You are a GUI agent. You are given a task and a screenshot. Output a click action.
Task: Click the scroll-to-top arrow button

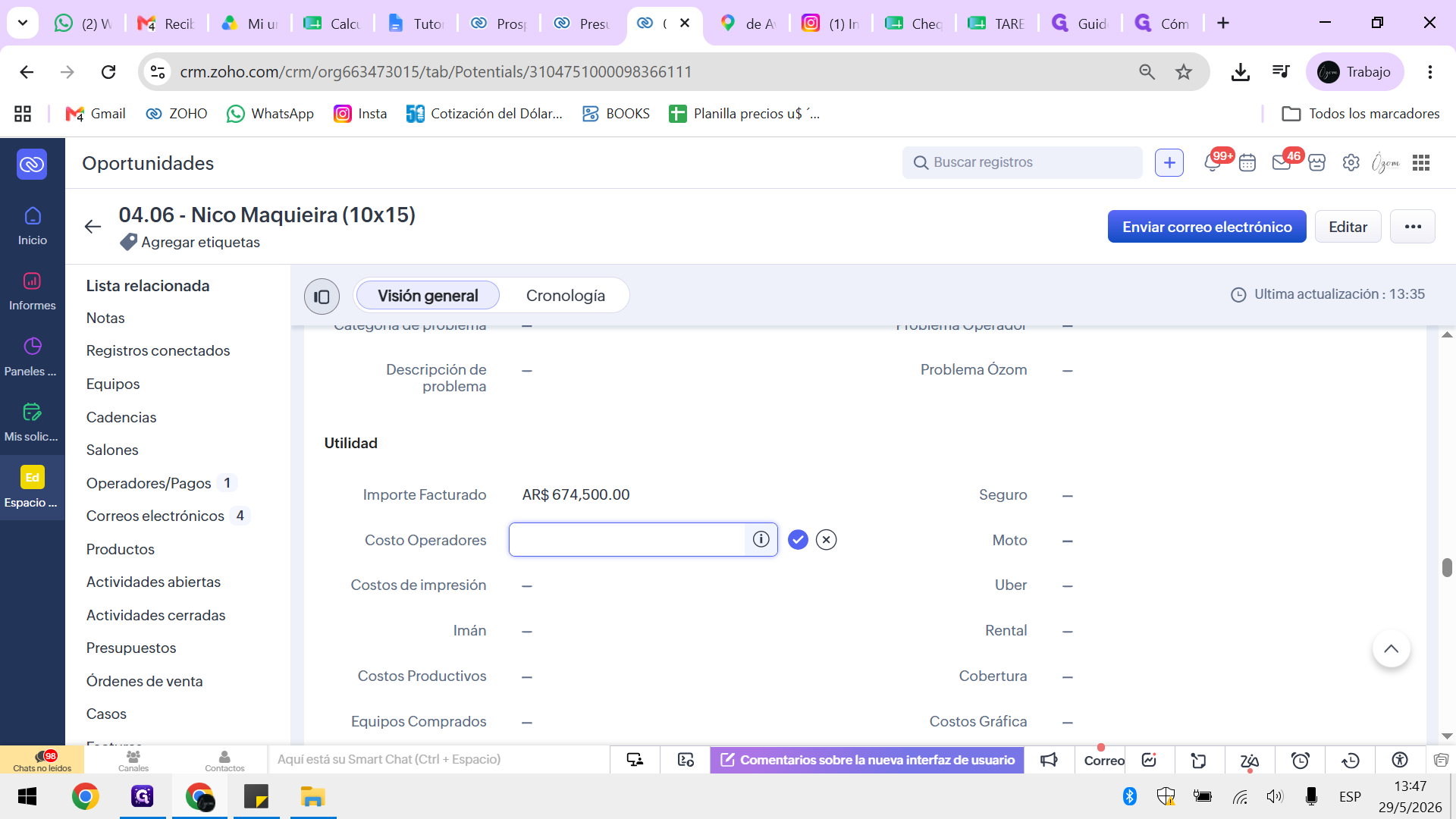(1391, 648)
